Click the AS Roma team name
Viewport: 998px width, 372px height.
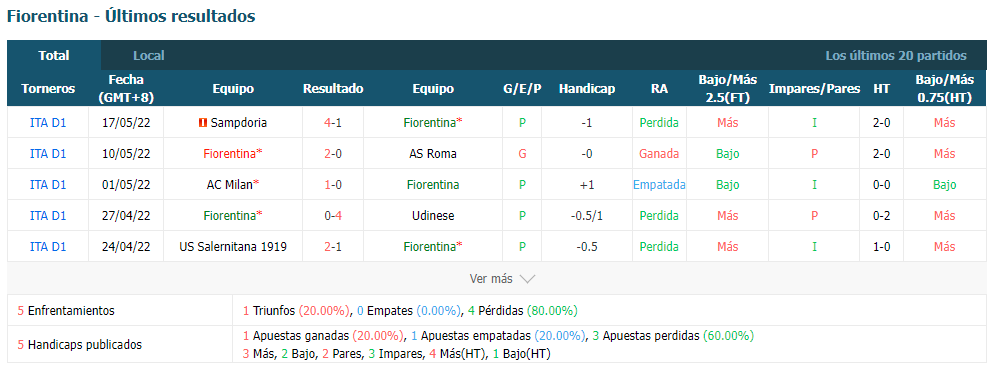(x=433, y=154)
